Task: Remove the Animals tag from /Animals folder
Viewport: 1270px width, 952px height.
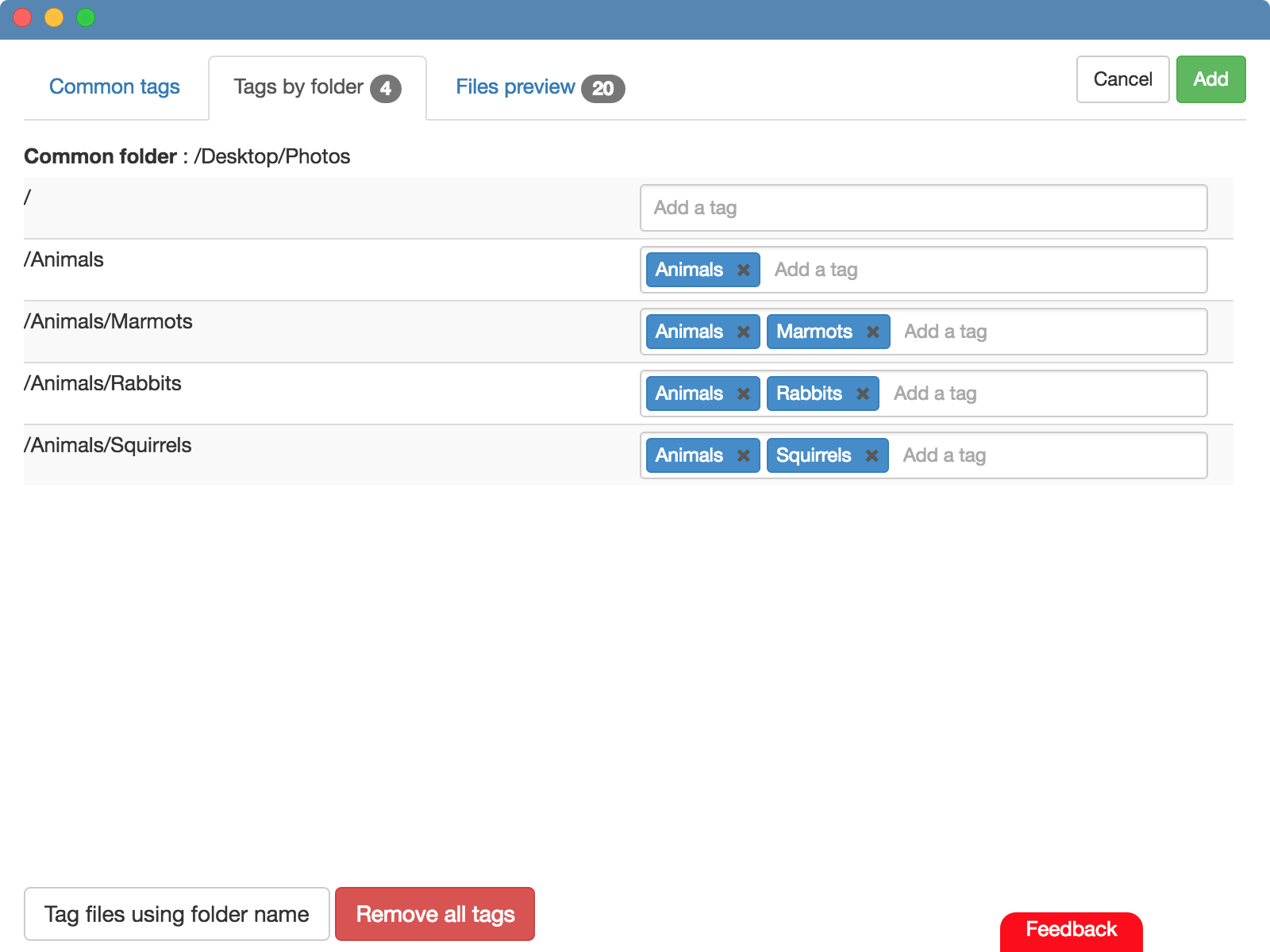Action: coord(744,270)
